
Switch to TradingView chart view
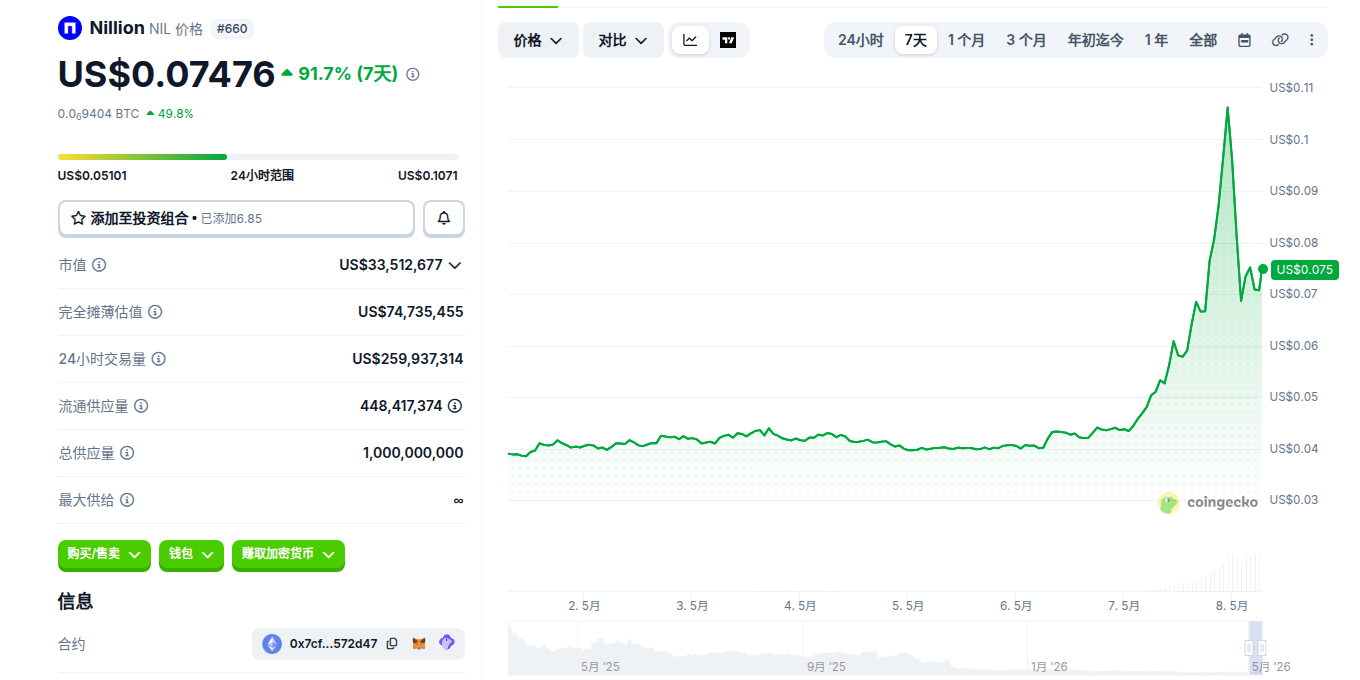click(728, 40)
